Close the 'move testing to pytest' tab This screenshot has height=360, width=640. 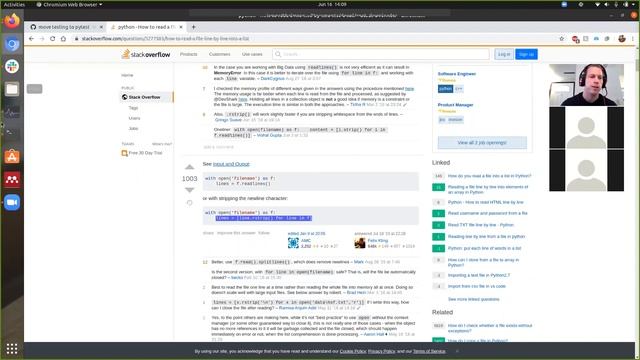101,27
